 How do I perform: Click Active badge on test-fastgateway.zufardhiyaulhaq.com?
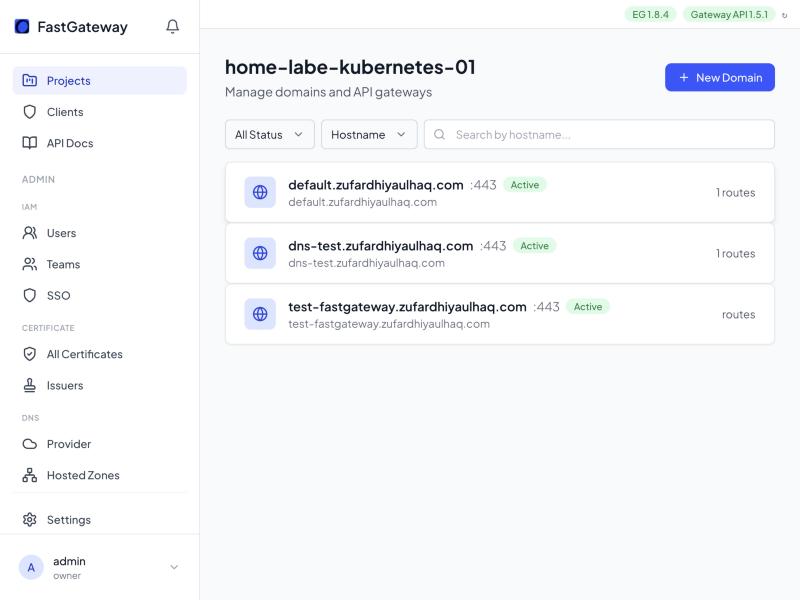click(x=588, y=307)
